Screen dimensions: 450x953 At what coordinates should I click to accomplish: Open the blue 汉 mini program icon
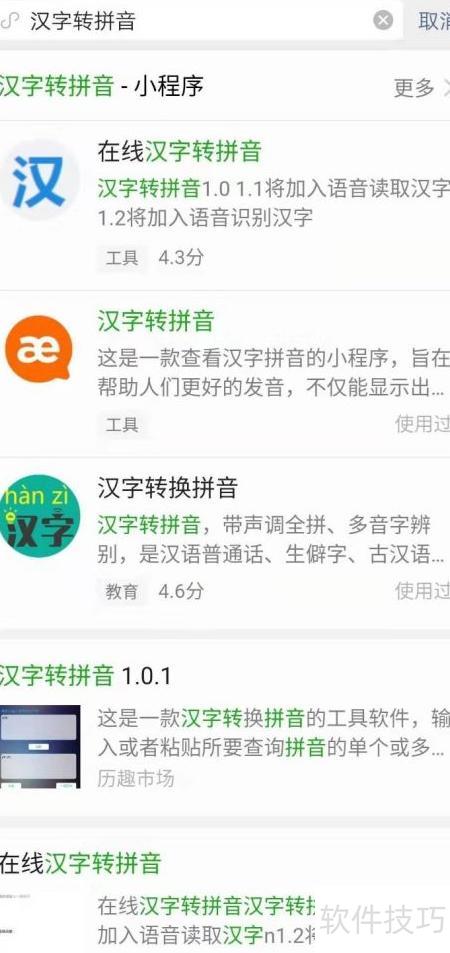tap(39, 181)
